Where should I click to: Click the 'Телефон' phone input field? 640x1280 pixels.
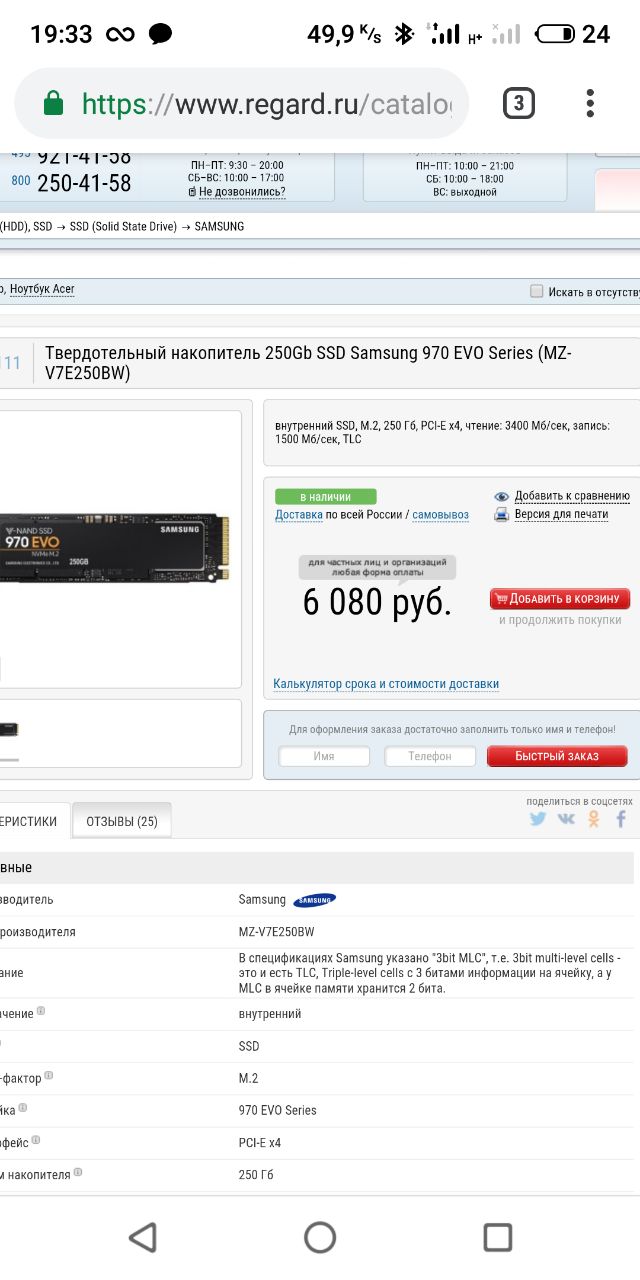coord(430,756)
